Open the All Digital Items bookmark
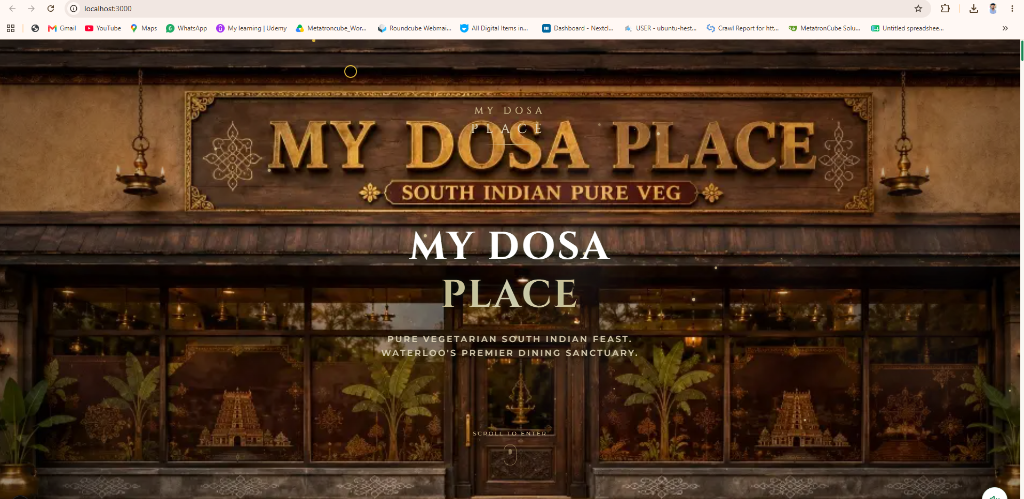 click(494, 28)
